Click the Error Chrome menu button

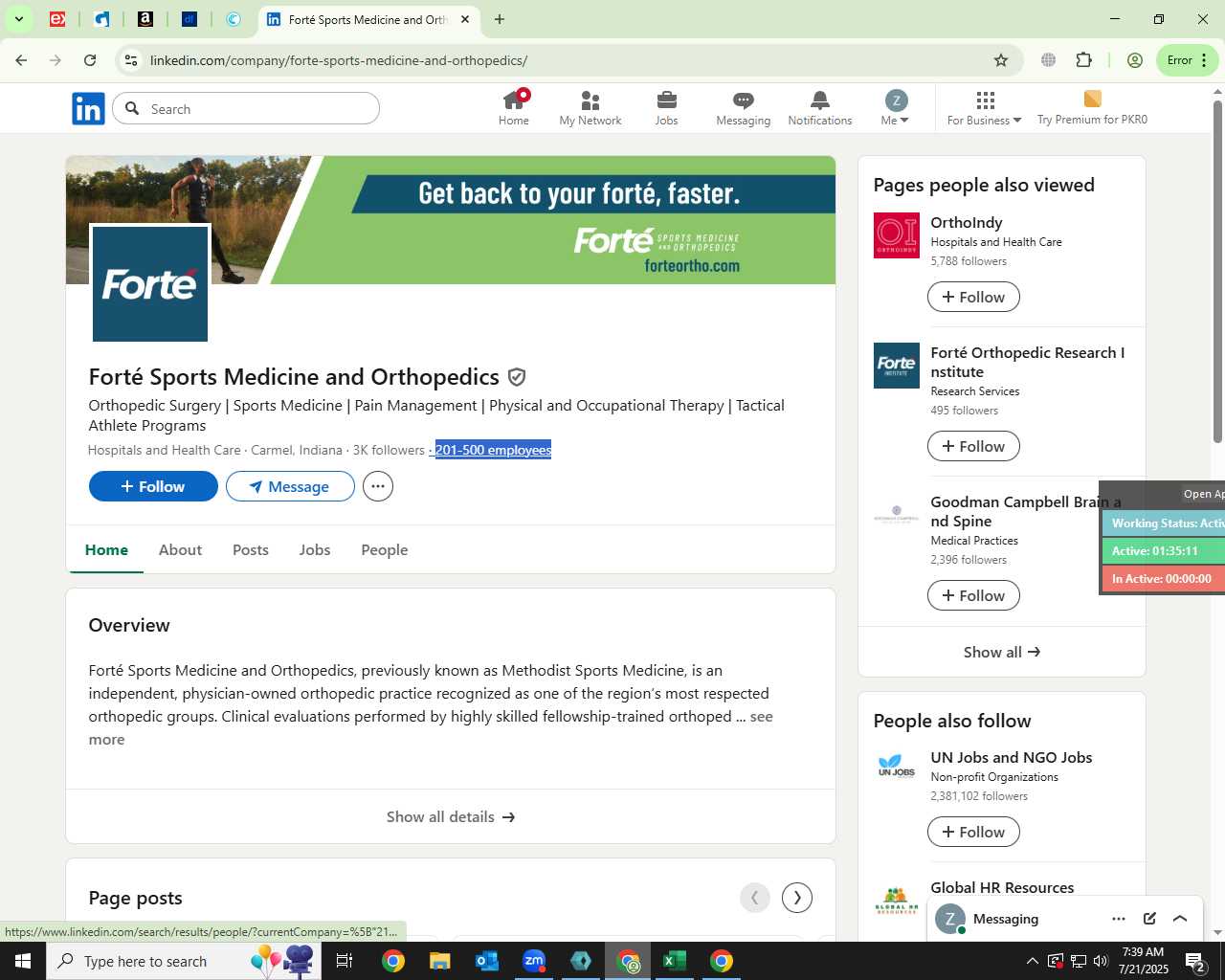[x=1188, y=60]
